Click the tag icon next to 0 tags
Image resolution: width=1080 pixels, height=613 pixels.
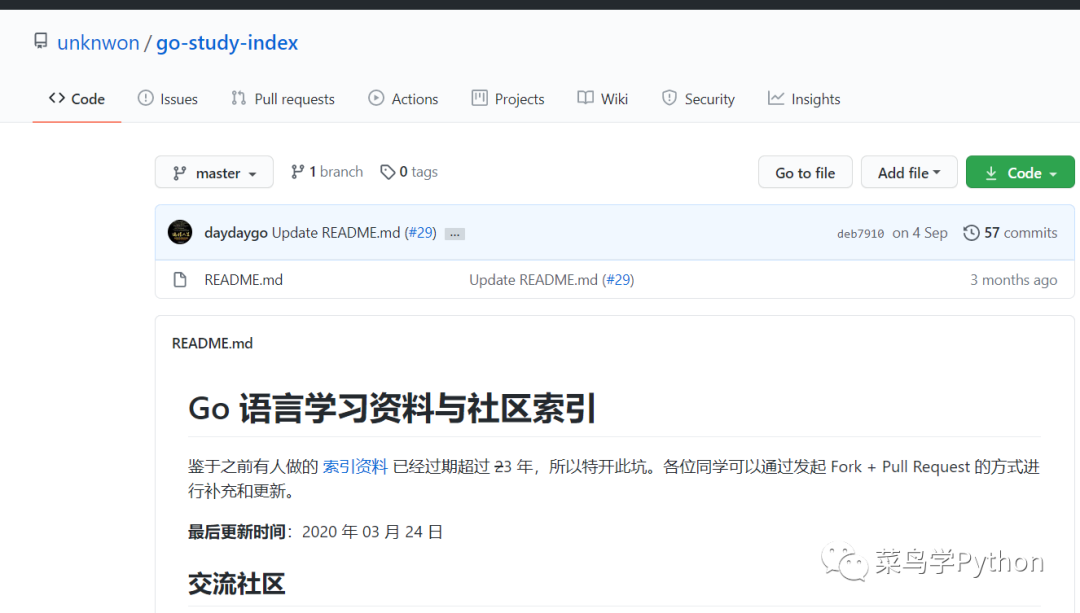[x=388, y=172]
